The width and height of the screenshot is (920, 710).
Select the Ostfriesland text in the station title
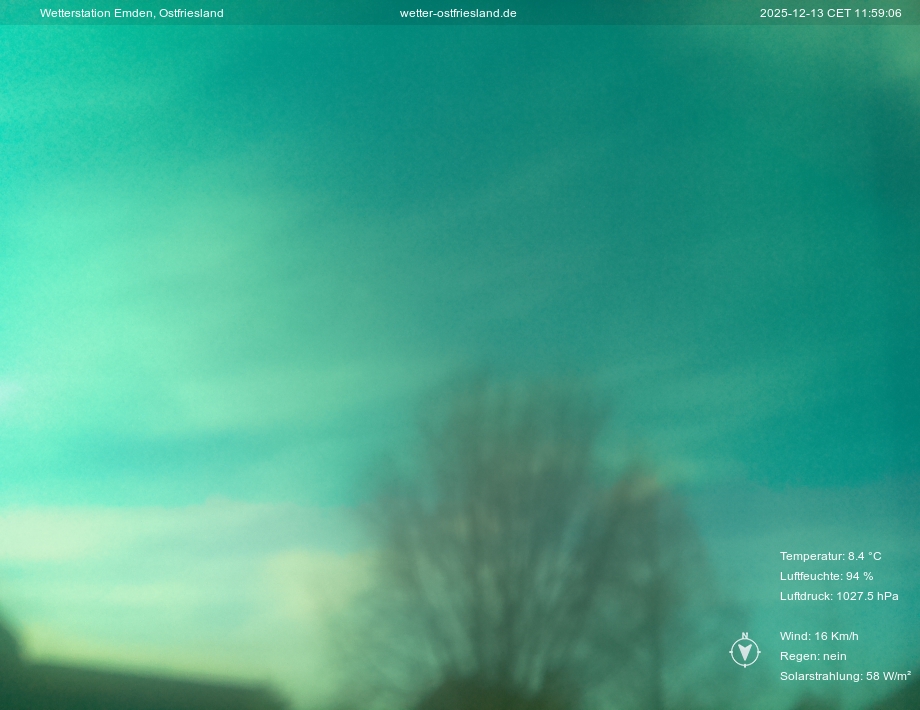191,13
